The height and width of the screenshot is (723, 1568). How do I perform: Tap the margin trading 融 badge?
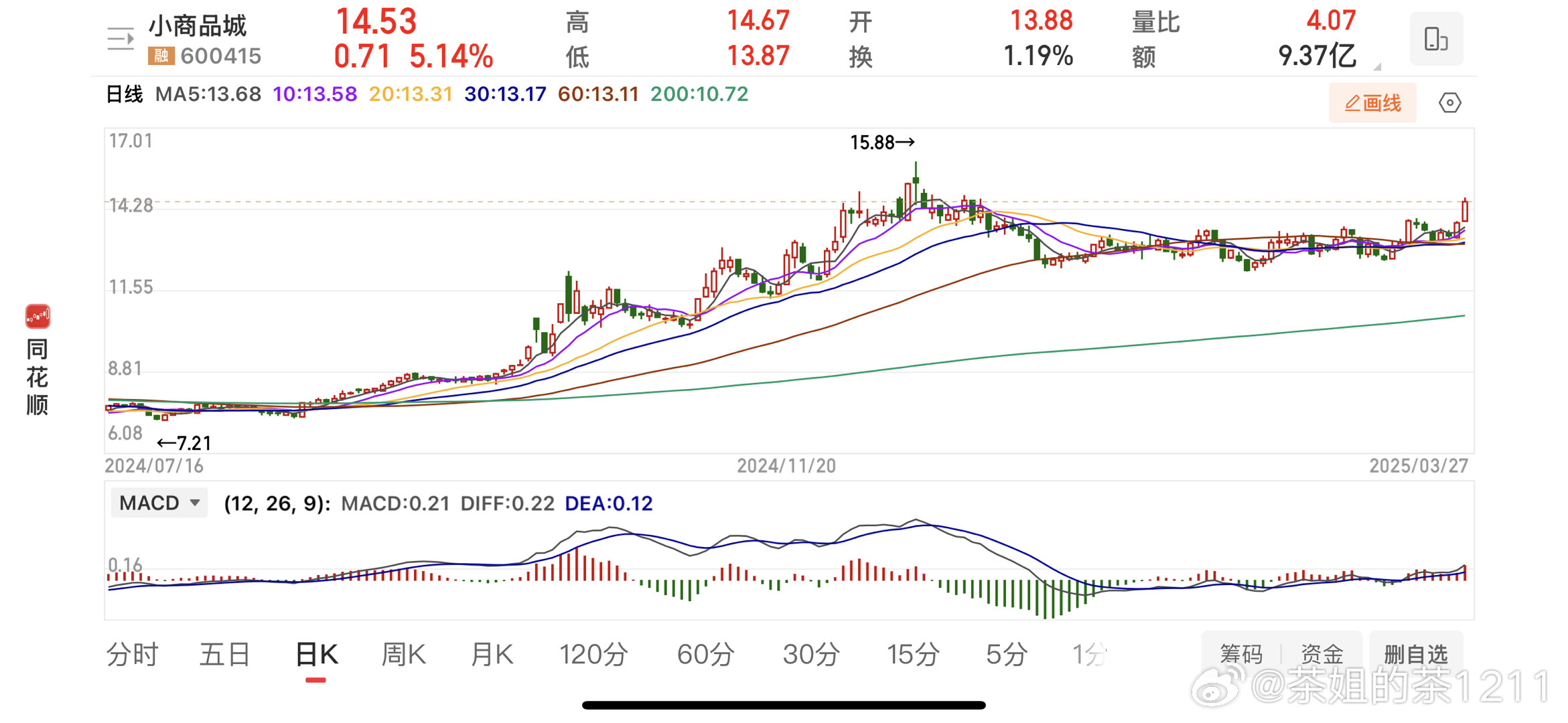click(161, 56)
